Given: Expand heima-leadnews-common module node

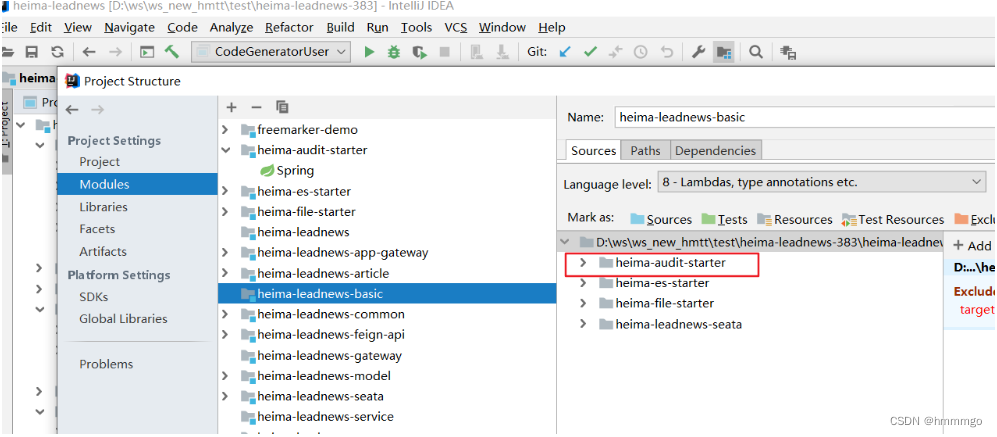Looking at the screenshot, I should 226,314.
